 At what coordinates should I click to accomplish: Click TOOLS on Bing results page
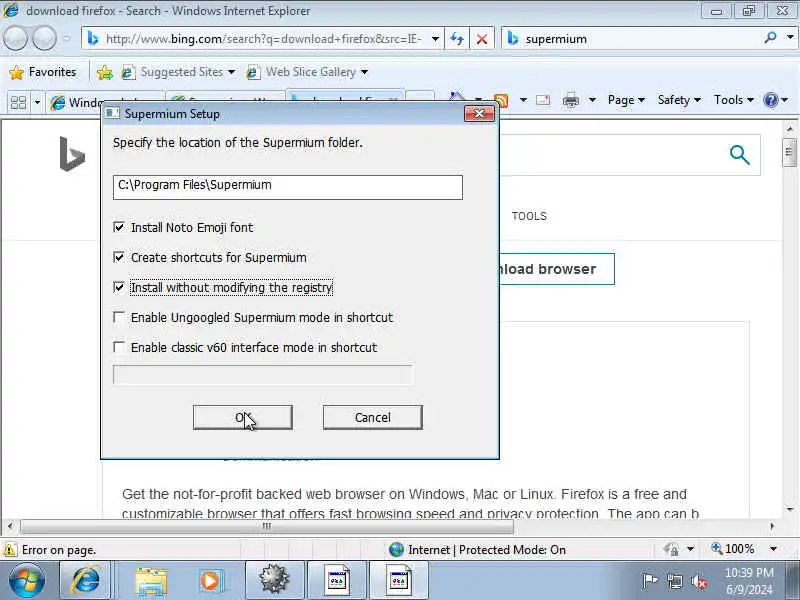point(529,216)
